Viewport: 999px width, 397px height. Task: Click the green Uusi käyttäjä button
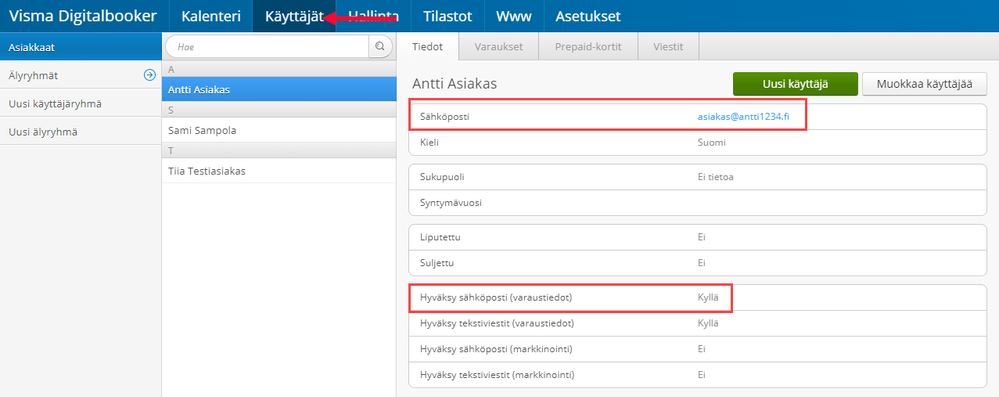pyautogui.click(x=794, y=84)
